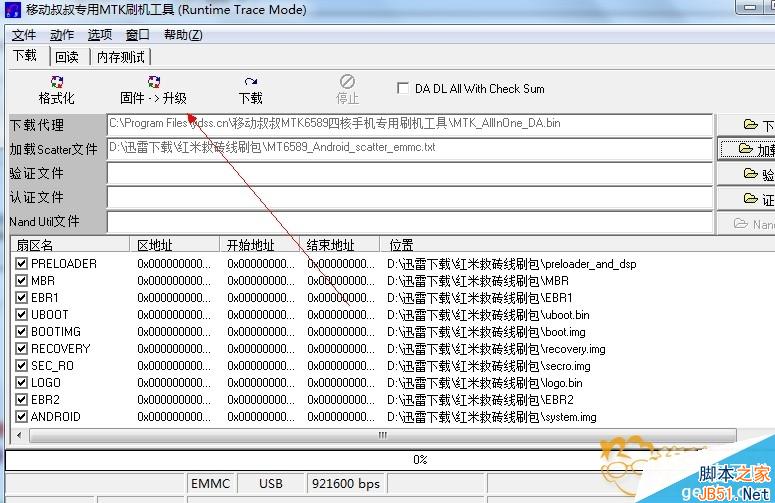Click the 921600 bps status entry
Image resolution: width=775 pixels, height=503 pixels.
(x=346, y=484)
